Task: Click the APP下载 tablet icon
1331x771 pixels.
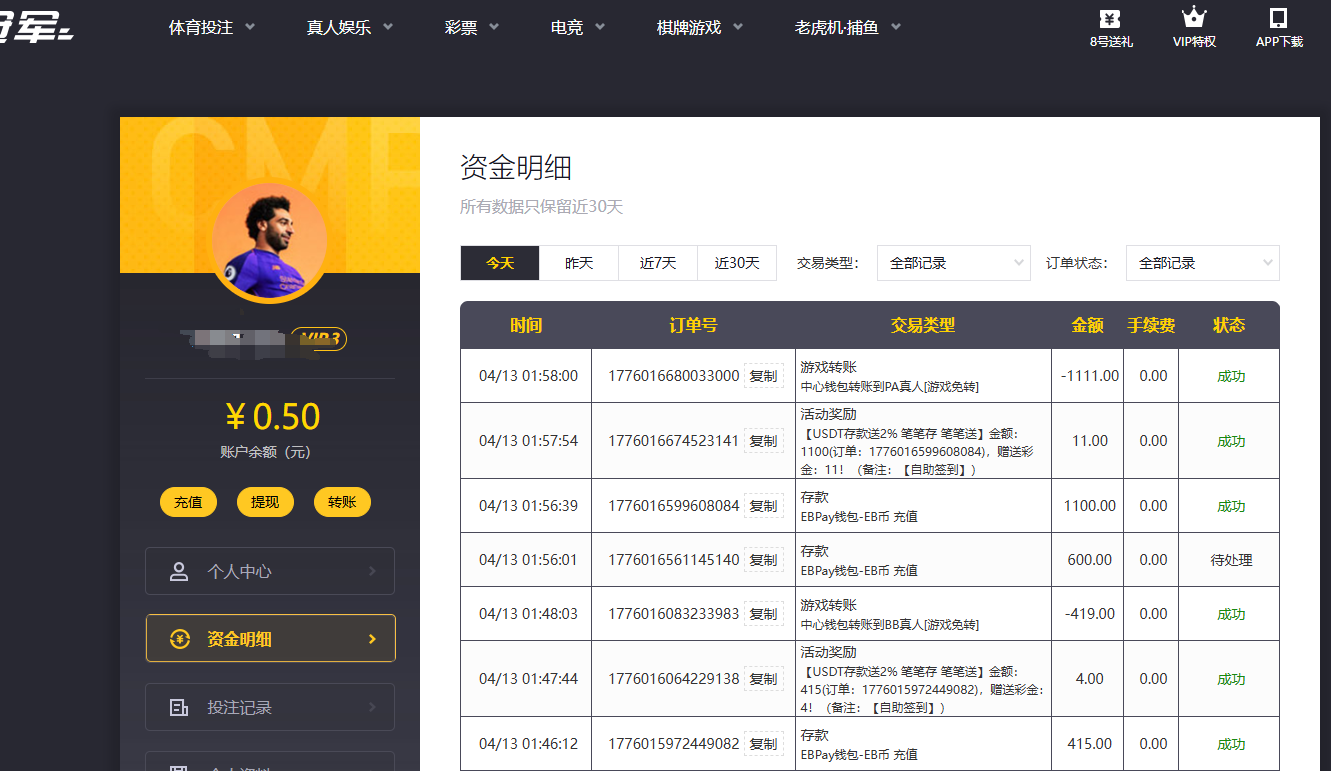Action: 1278,18
